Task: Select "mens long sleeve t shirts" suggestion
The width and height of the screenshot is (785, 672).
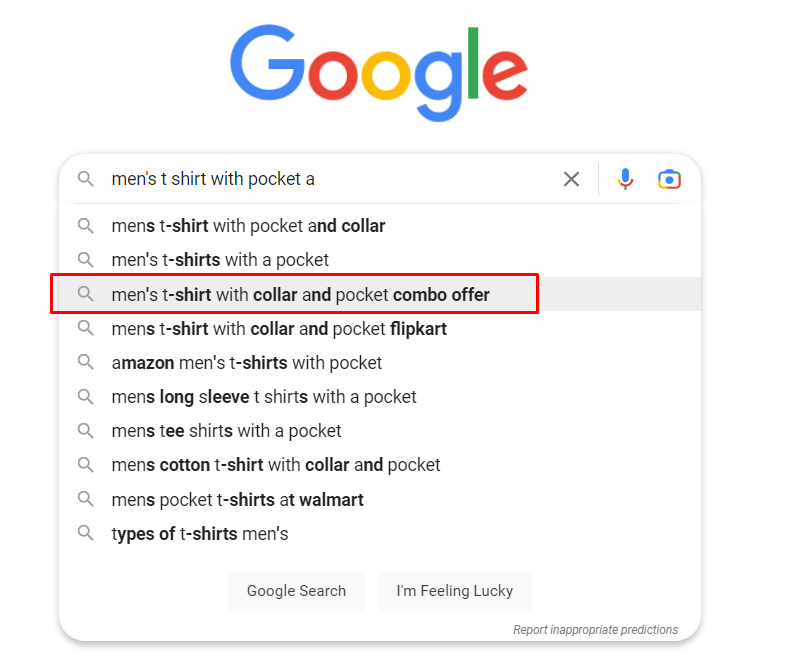Action: (379, 397)
